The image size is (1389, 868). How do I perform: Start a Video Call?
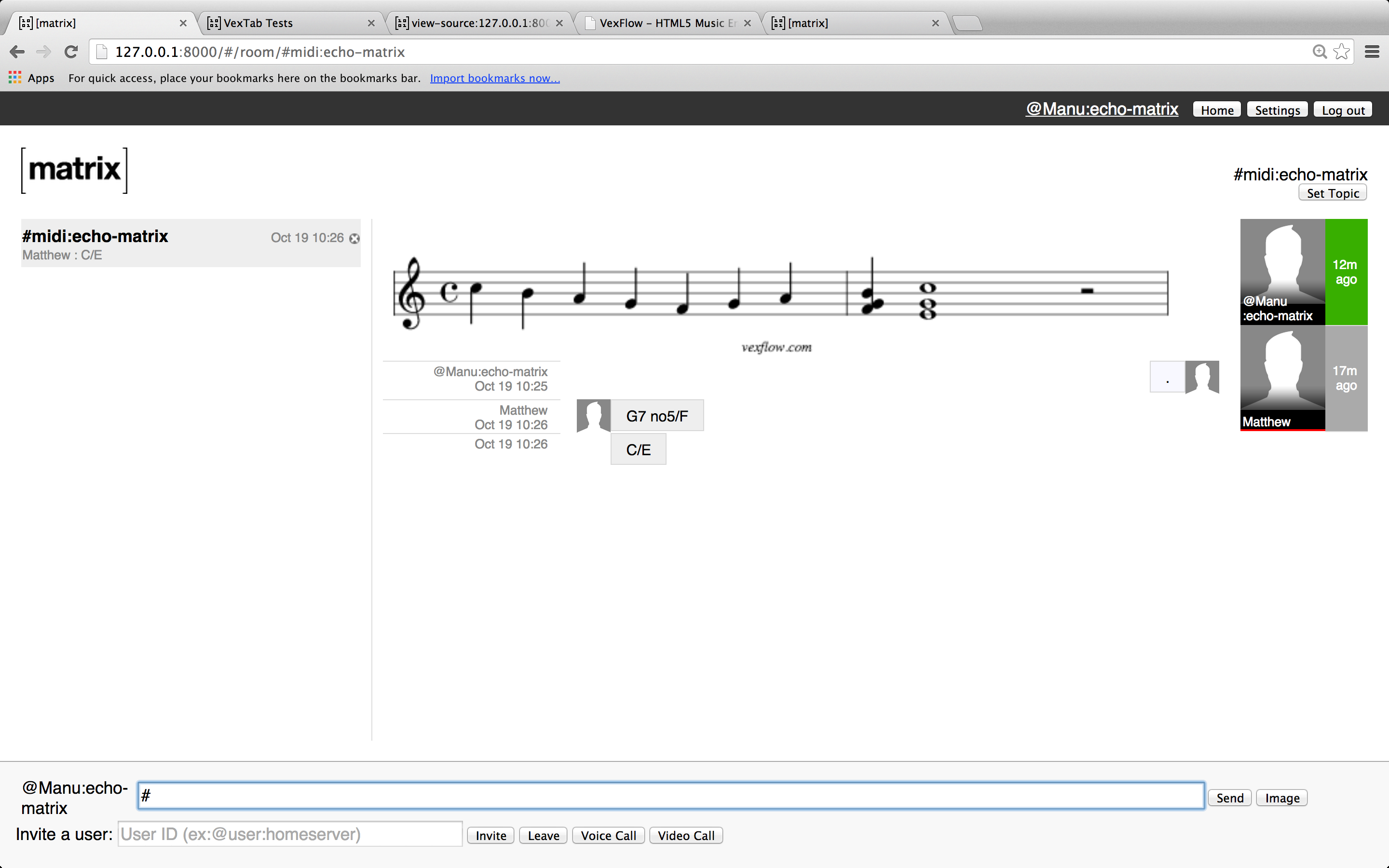[686, 835]
